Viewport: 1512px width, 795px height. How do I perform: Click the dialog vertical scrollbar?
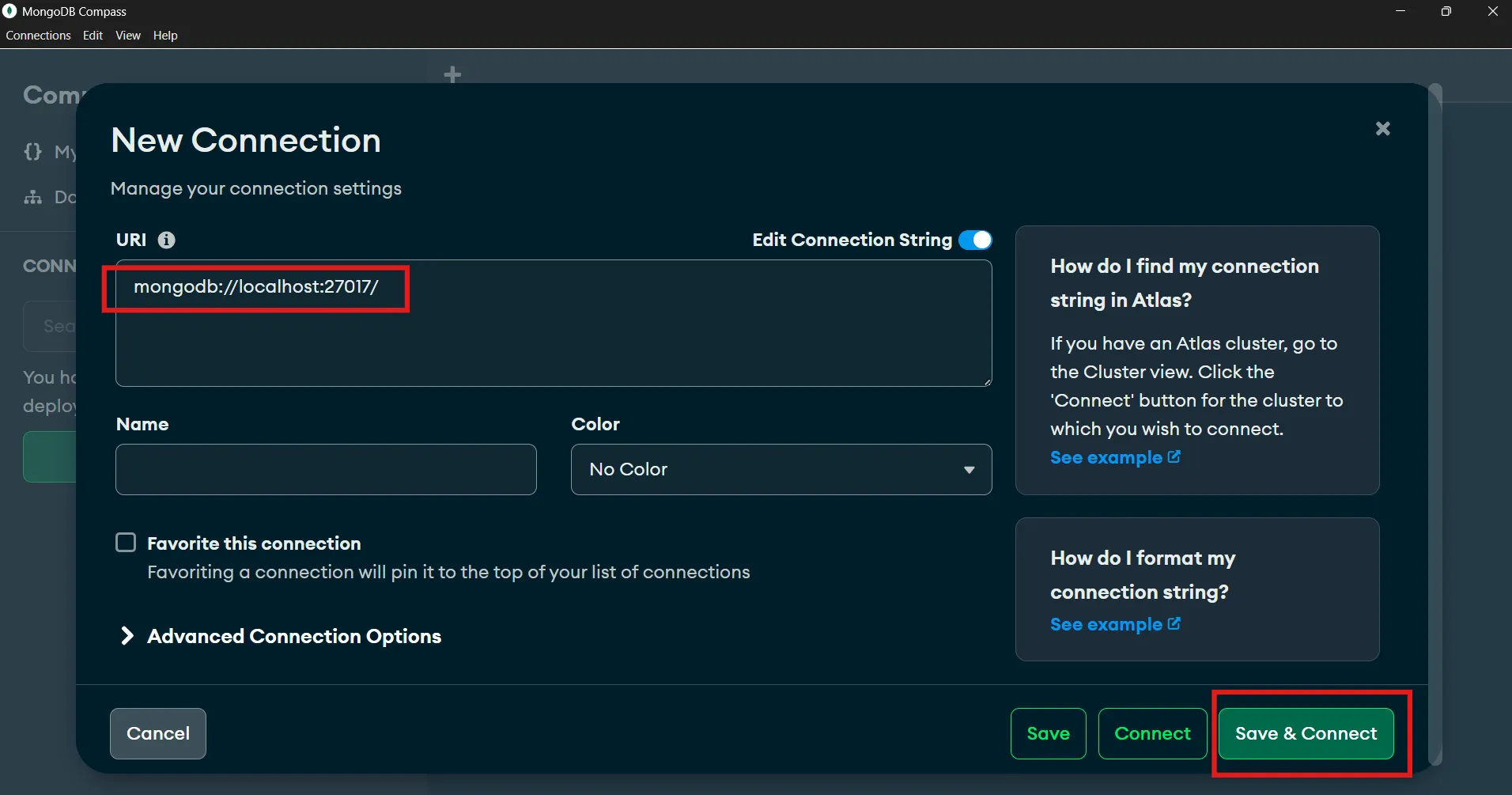click(1435, 424)
